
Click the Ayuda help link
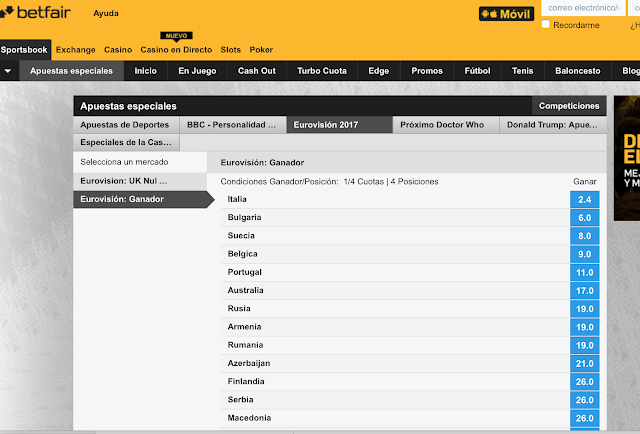pyautogui.click(x=105, y=14)
